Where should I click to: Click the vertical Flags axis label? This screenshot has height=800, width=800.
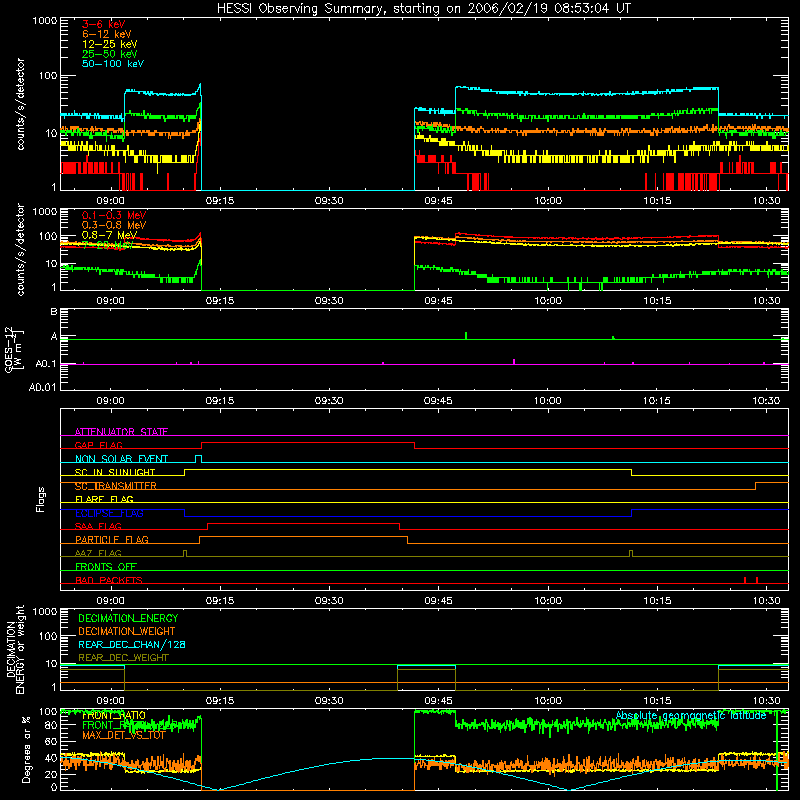click(40, 499)
